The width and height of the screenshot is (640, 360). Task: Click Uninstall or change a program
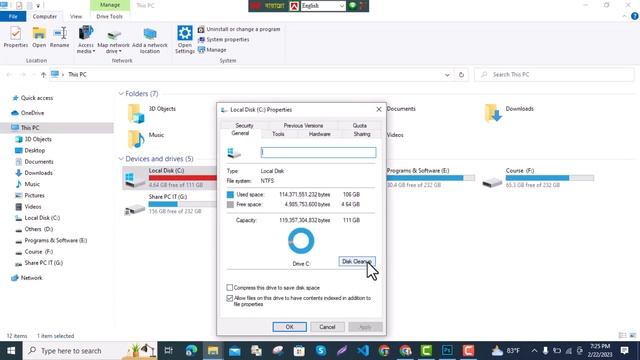239,29
